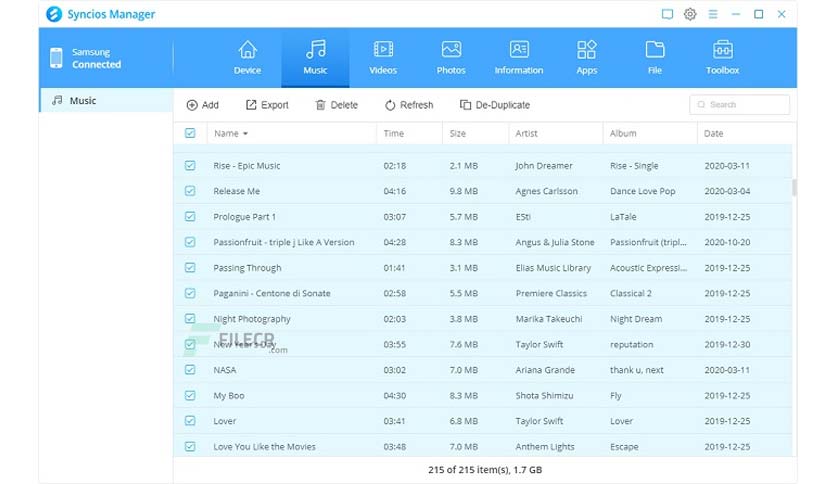Focus the Search input field
Screen dimensions: 836x484
(739, 104)
